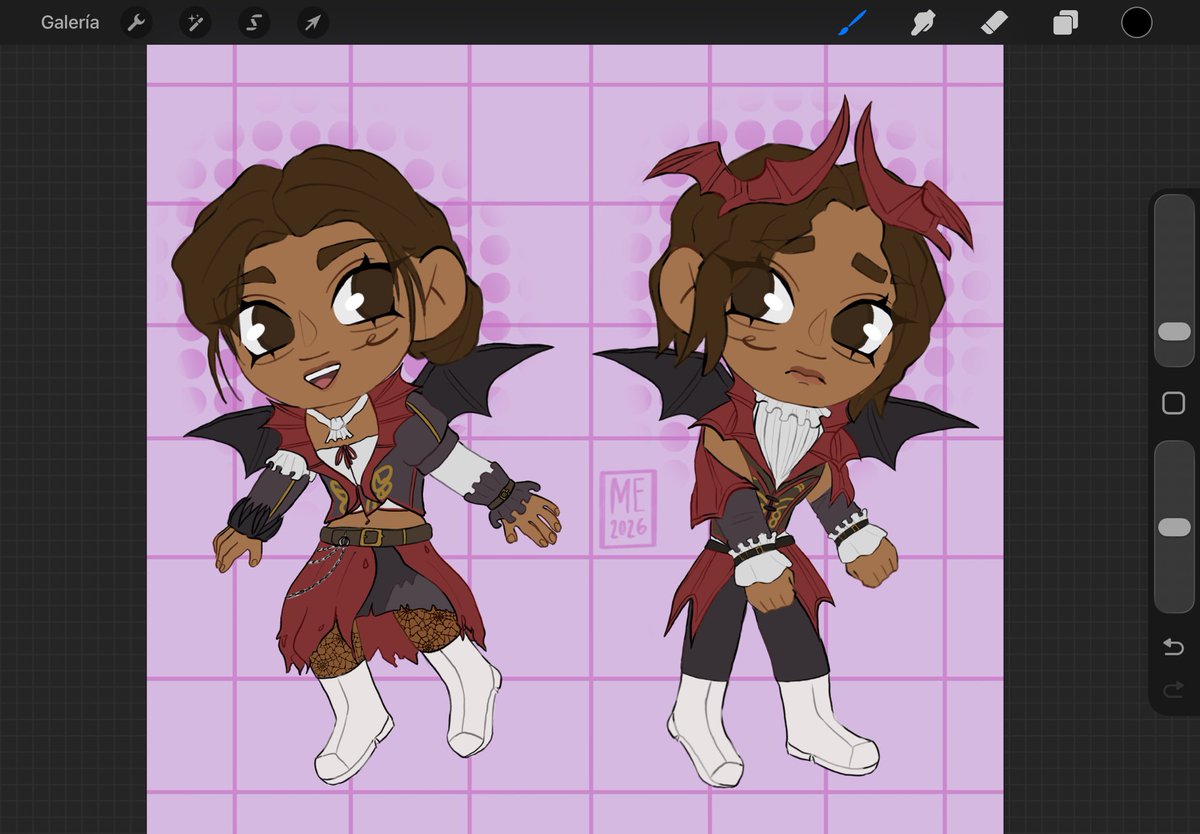
Task: Tap the square Modify button in sidebar
Action: (x=1174, y=403)
